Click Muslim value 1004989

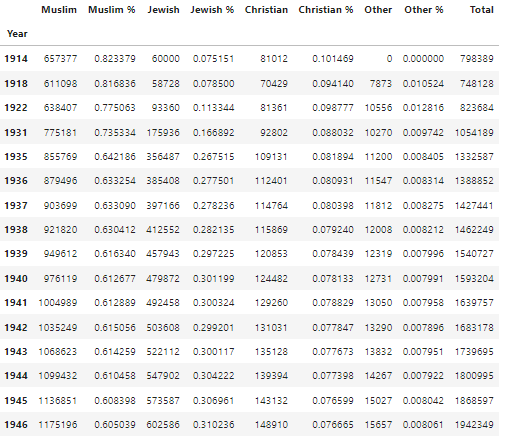click(58, 303)
